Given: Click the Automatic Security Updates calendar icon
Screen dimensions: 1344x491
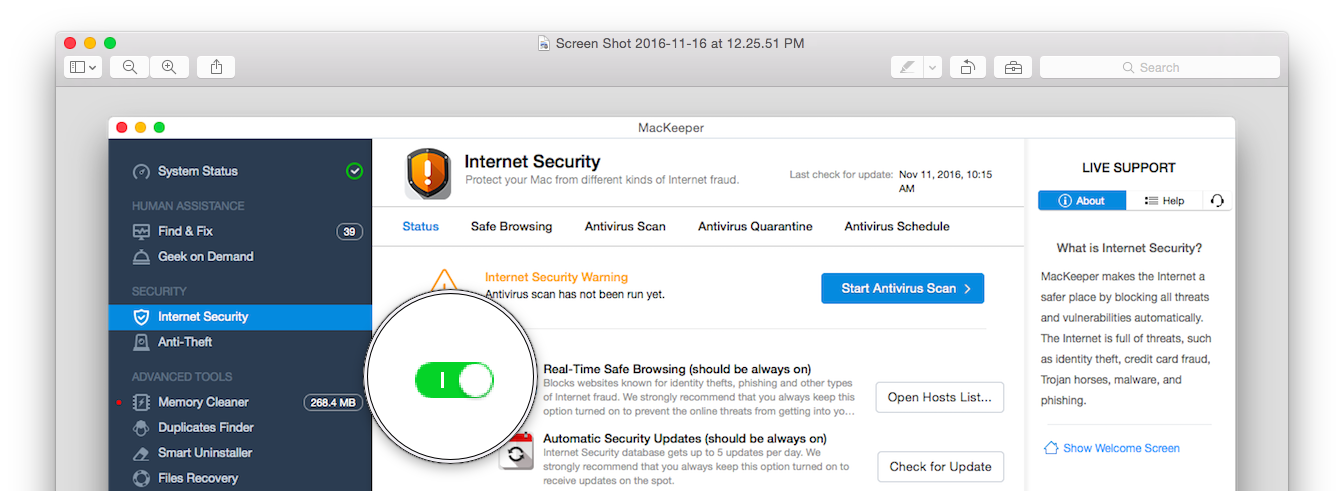Looking at the screenshot, I should pos(516,453).
